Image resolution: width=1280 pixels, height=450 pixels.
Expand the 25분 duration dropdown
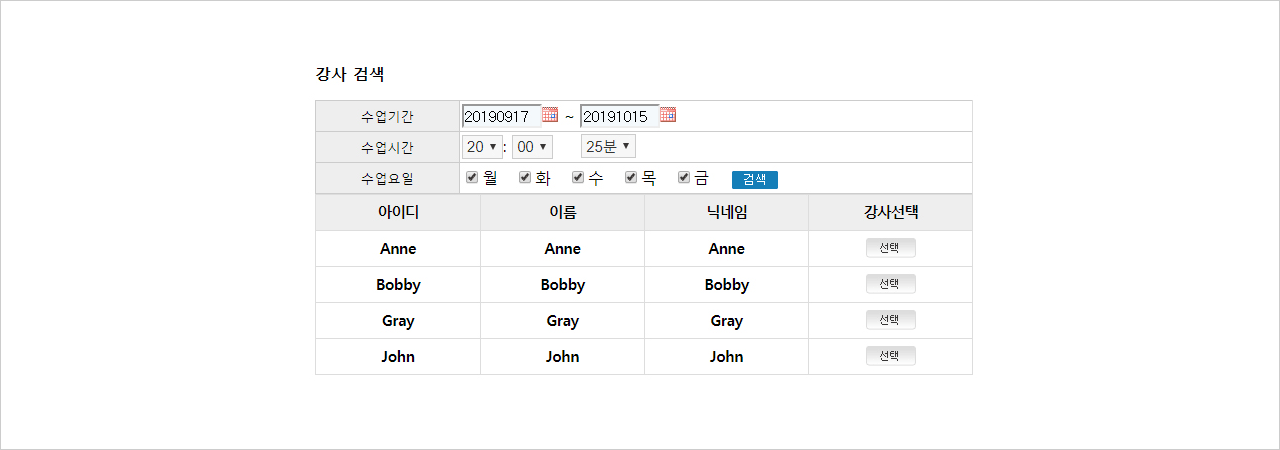[608, 147]
